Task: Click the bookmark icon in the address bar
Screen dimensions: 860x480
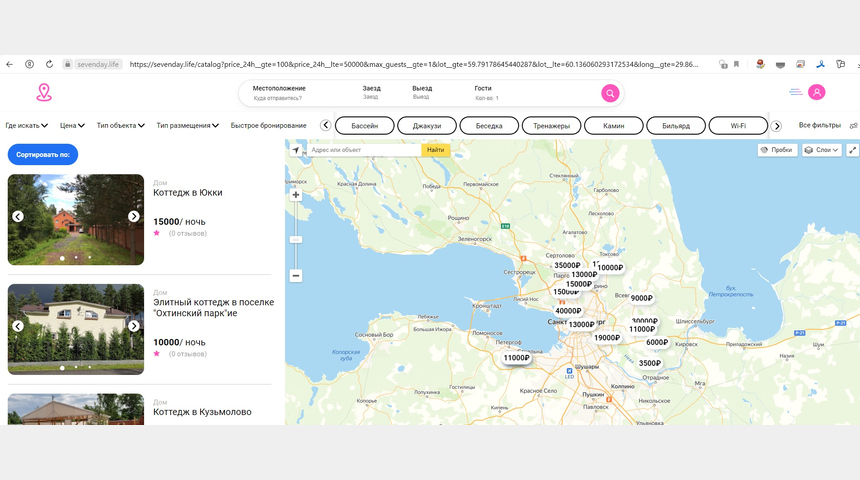Action: (x=737, y=64)
